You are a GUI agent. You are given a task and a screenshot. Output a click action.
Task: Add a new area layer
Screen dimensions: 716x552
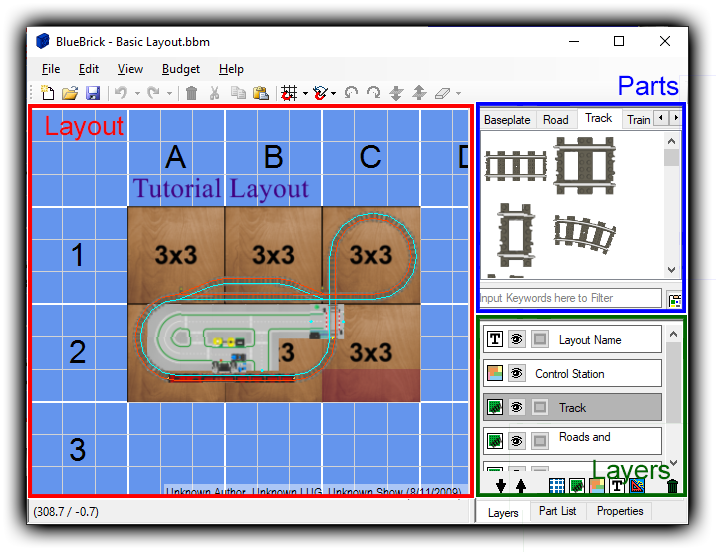click(597, 486)
